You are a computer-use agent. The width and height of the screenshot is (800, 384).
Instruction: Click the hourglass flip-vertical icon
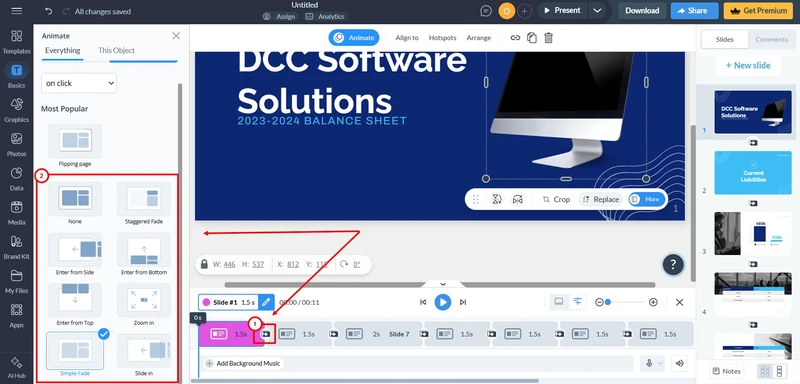496,199
